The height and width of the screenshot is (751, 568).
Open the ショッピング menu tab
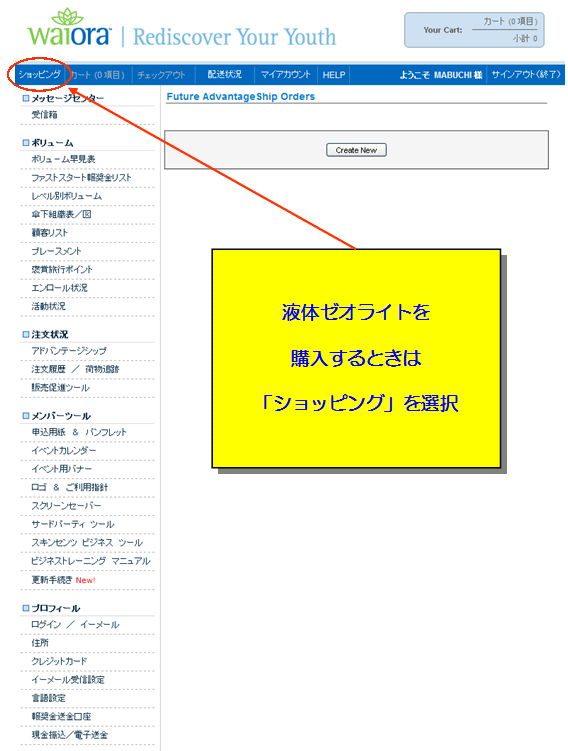click(39, 74)
